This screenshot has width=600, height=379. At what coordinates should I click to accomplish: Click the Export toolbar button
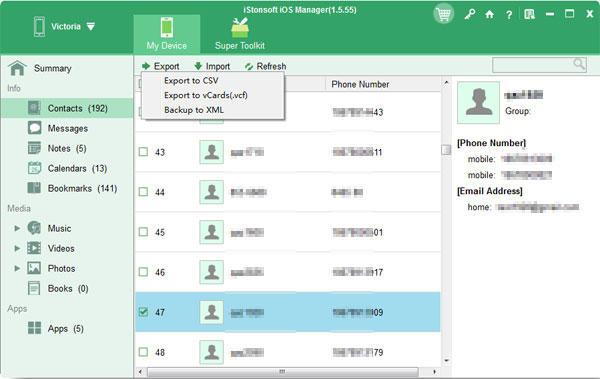tap(160, 66)
